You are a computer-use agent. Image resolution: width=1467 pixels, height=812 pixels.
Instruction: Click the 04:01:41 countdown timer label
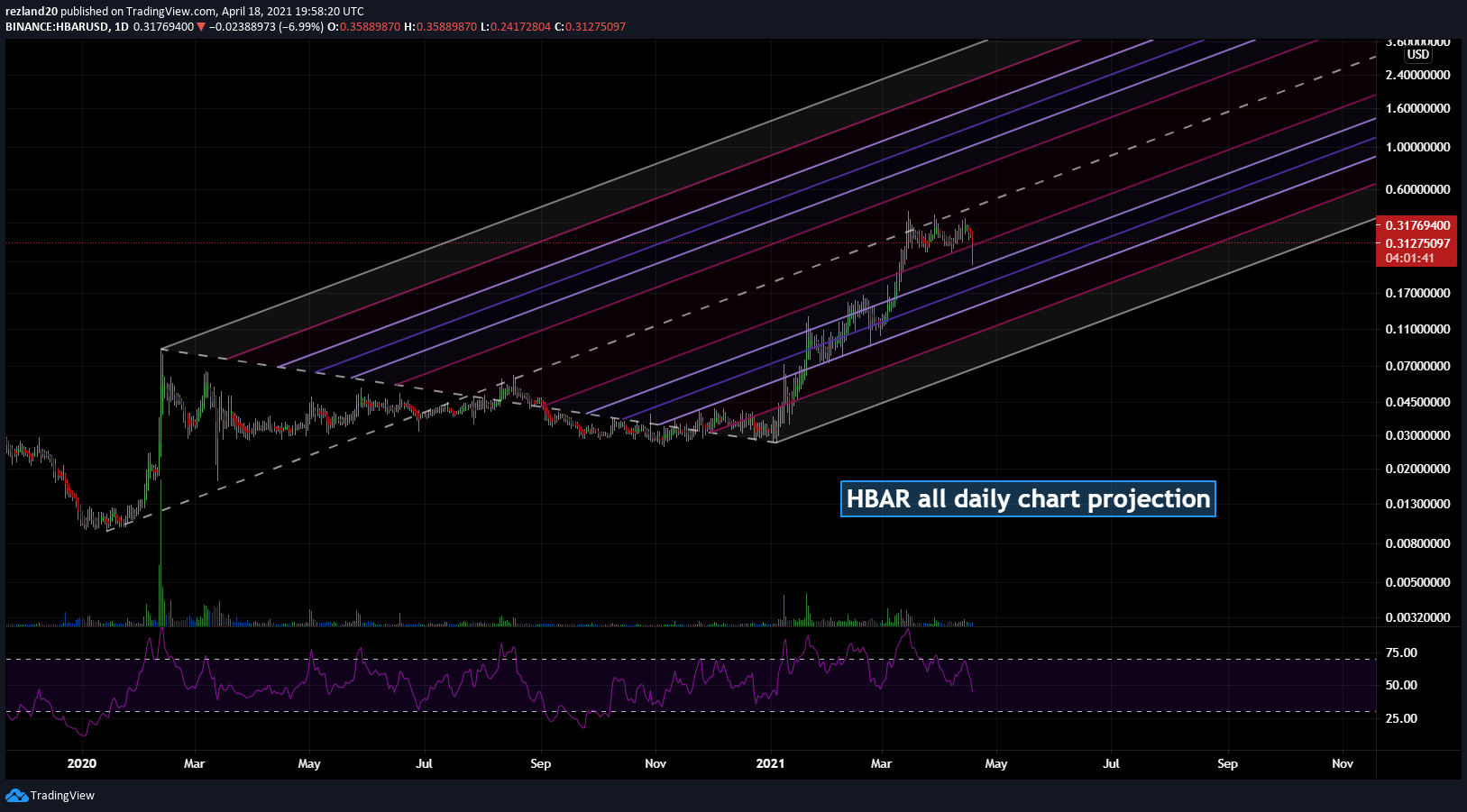(1410, 258)
